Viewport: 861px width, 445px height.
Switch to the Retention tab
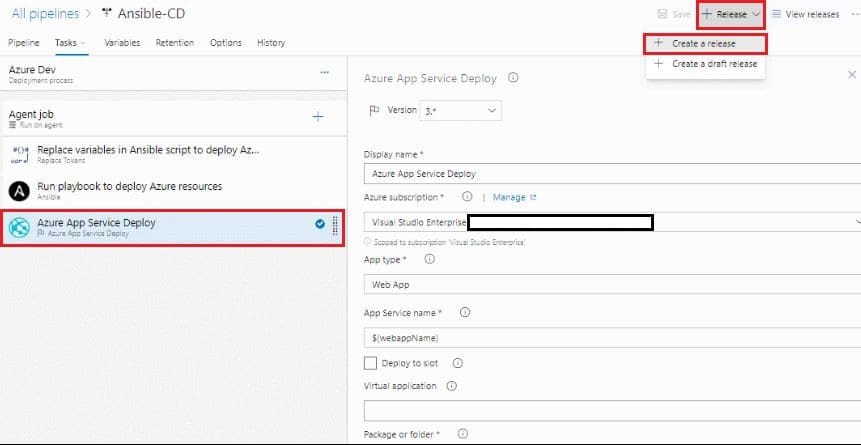(175, 43)
